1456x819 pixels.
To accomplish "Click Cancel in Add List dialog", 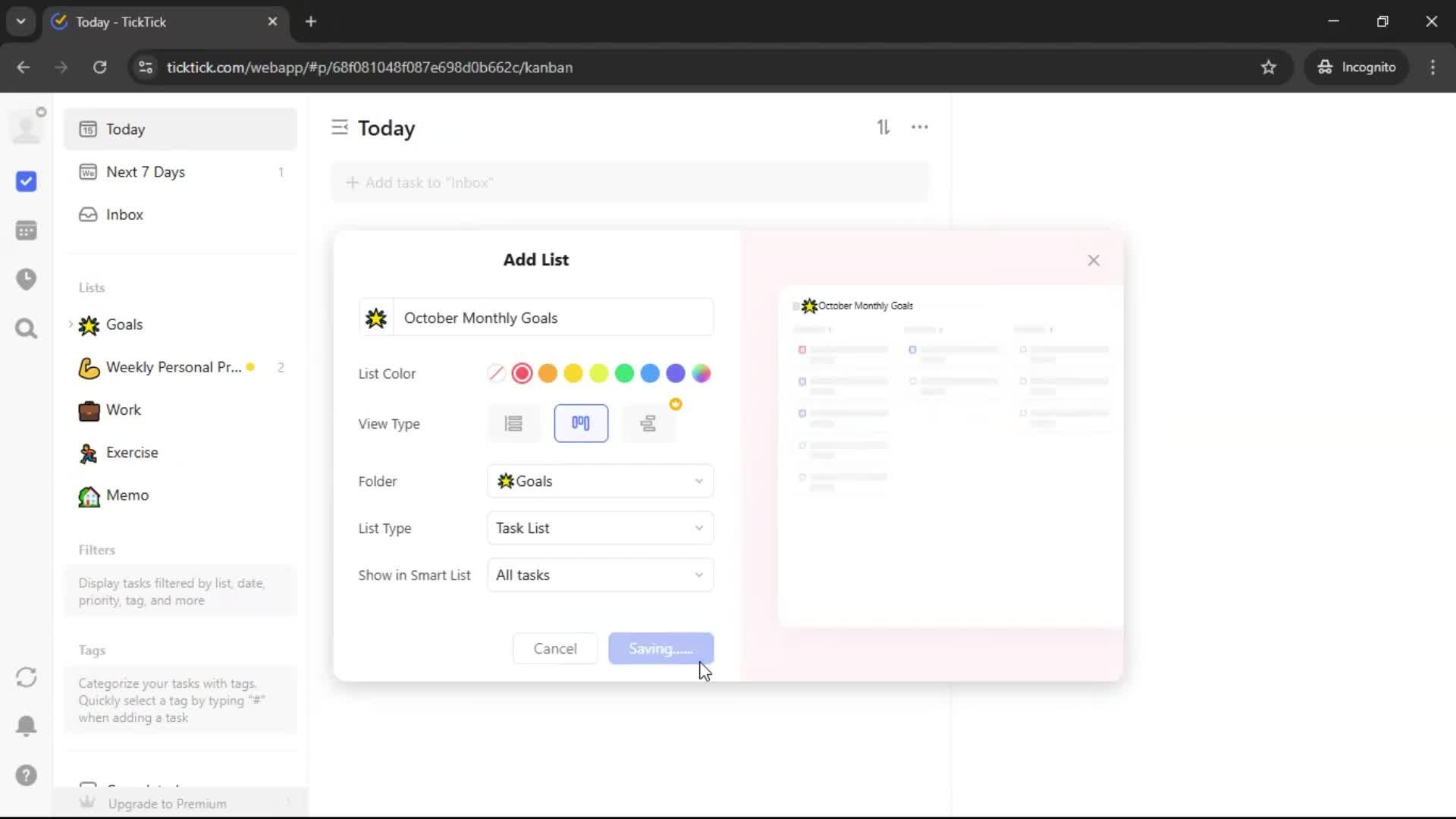I will [x=554, y=648].
